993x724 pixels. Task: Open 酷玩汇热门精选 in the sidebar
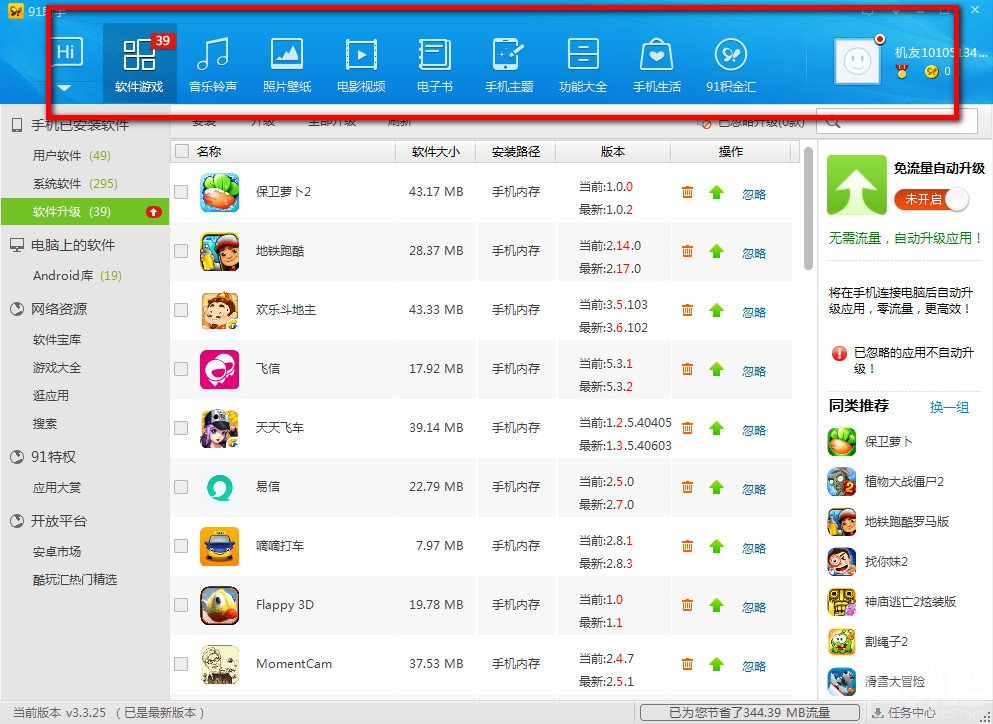75,580
